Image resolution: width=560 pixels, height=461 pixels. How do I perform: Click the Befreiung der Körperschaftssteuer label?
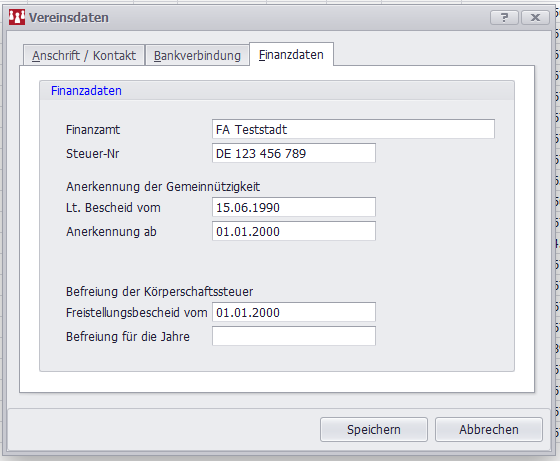pos(159,291)
